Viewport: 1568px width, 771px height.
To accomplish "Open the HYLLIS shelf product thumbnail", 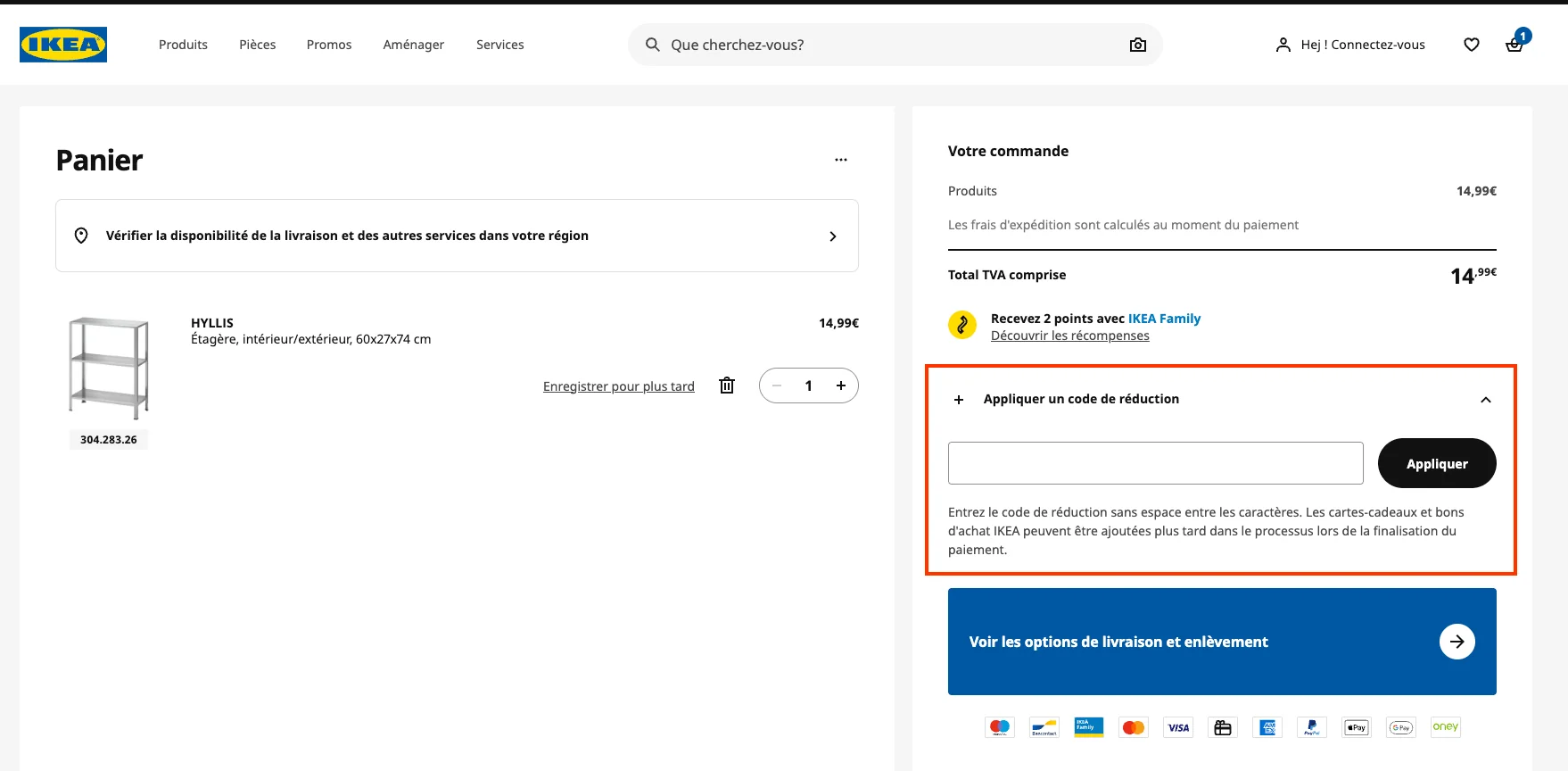I will coord(109,368).
